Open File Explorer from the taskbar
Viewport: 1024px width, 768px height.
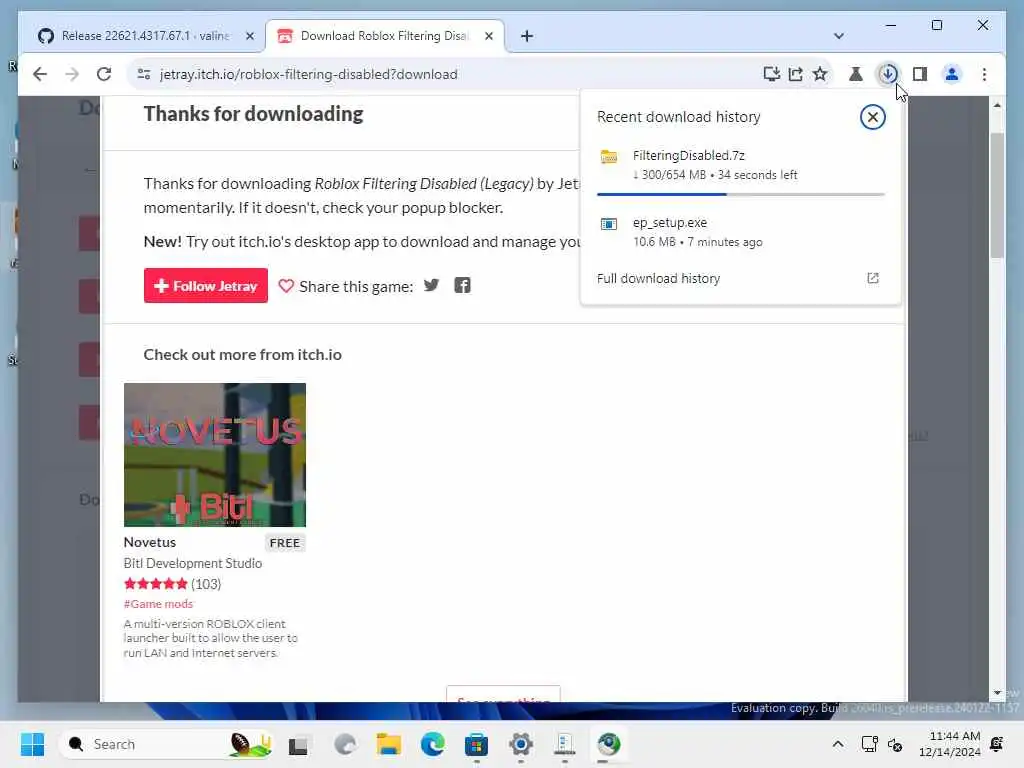(389, 744)
